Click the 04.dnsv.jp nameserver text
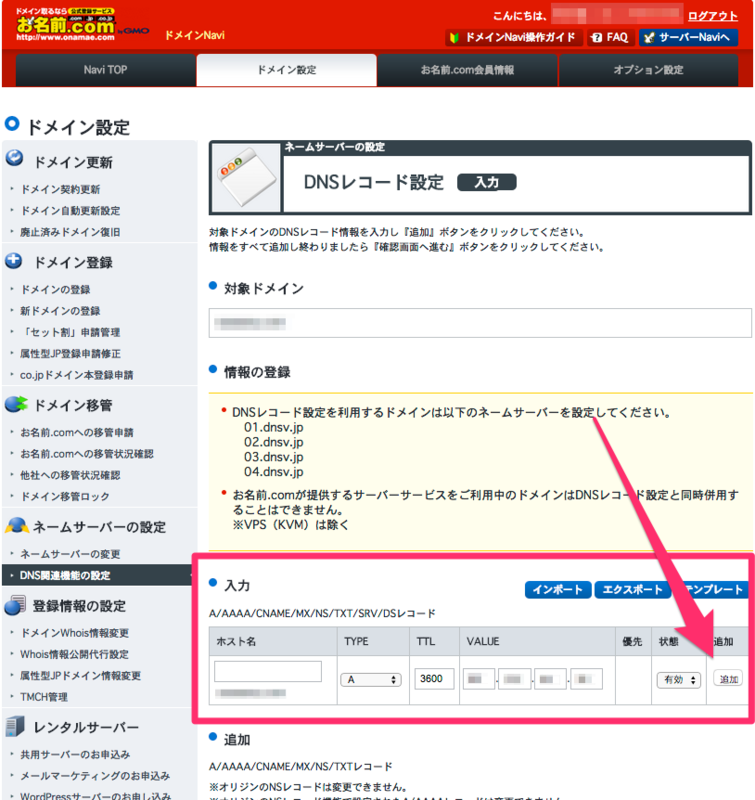This screenshot has height=800, width=755. pyautogui.click(x=273, y=471)
